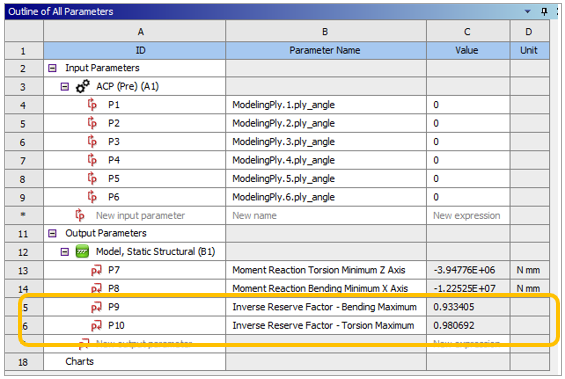
Task: Select the Charts row
Action: [x=134, y=362]
